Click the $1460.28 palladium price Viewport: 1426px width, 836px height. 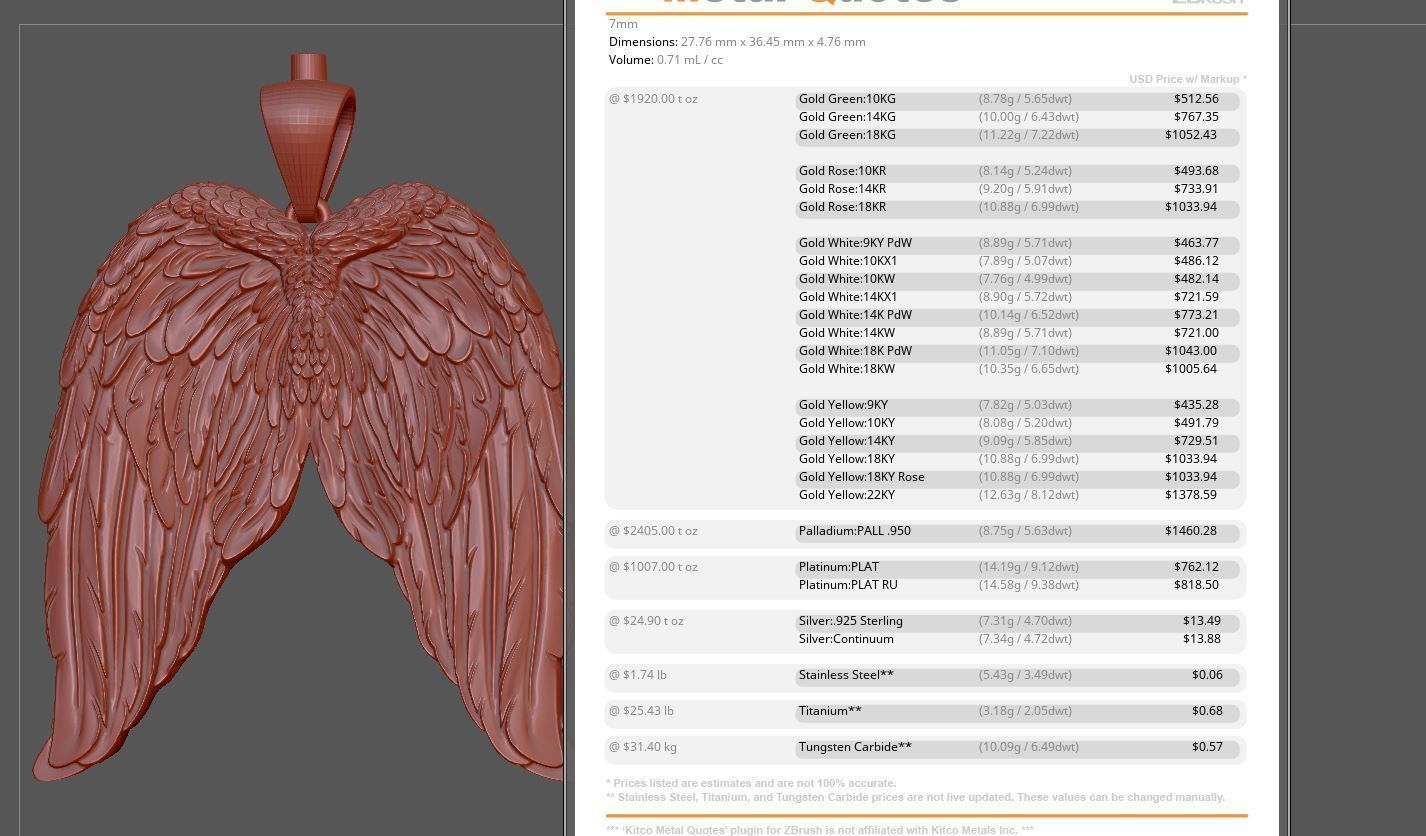point(1191,531)
